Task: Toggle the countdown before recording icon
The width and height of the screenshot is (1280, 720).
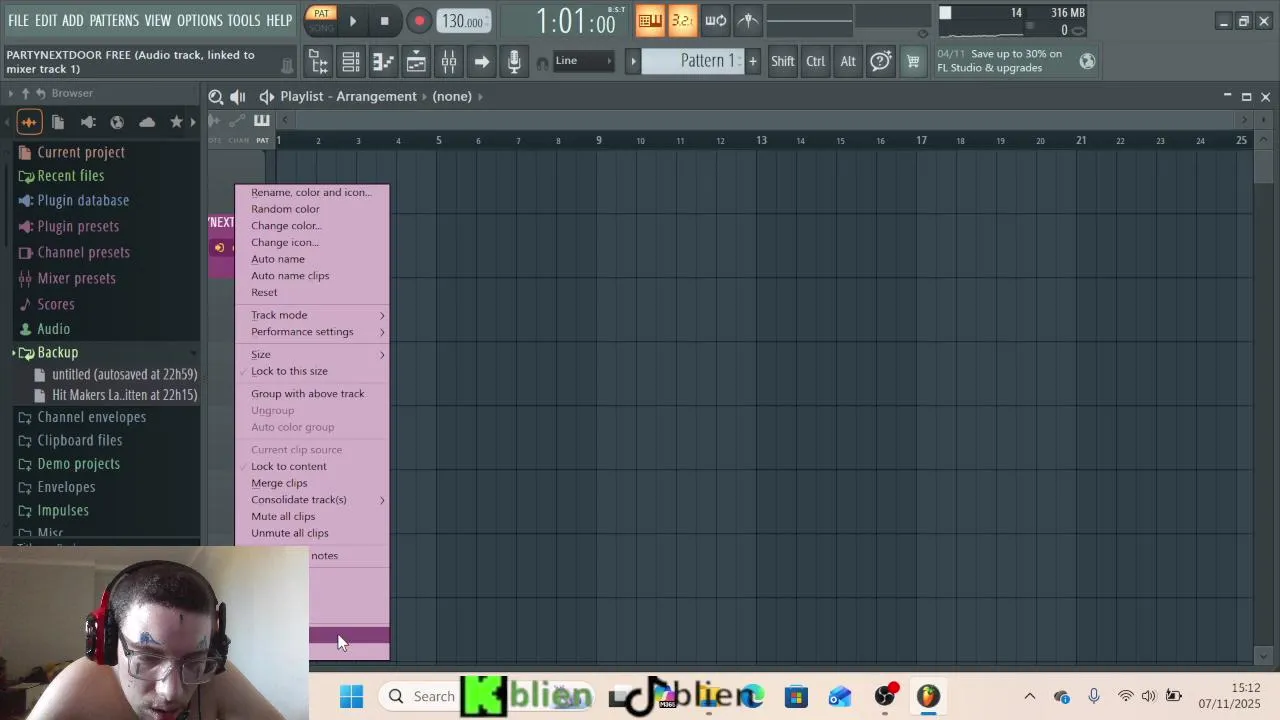Action: 682,20
